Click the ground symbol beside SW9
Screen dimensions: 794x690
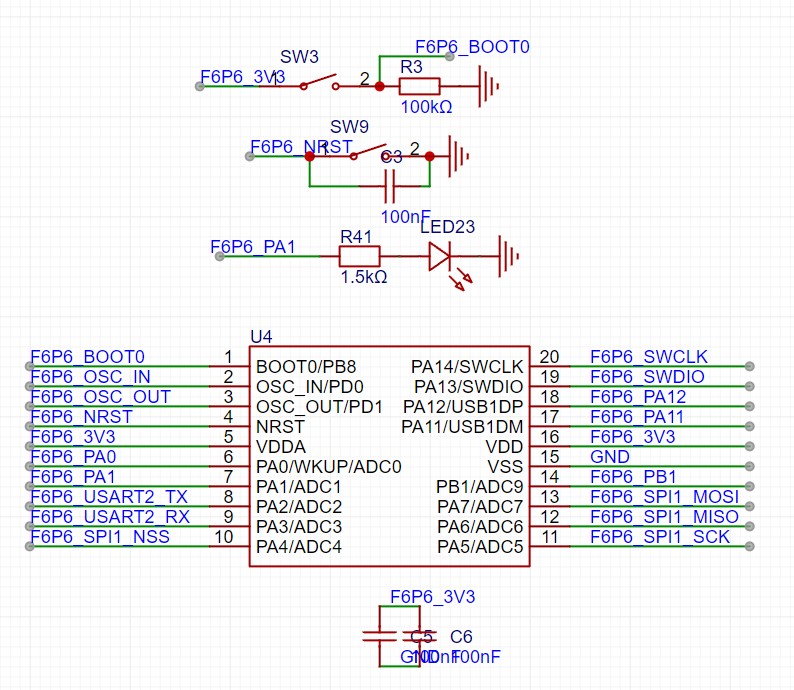pos(459,155)
